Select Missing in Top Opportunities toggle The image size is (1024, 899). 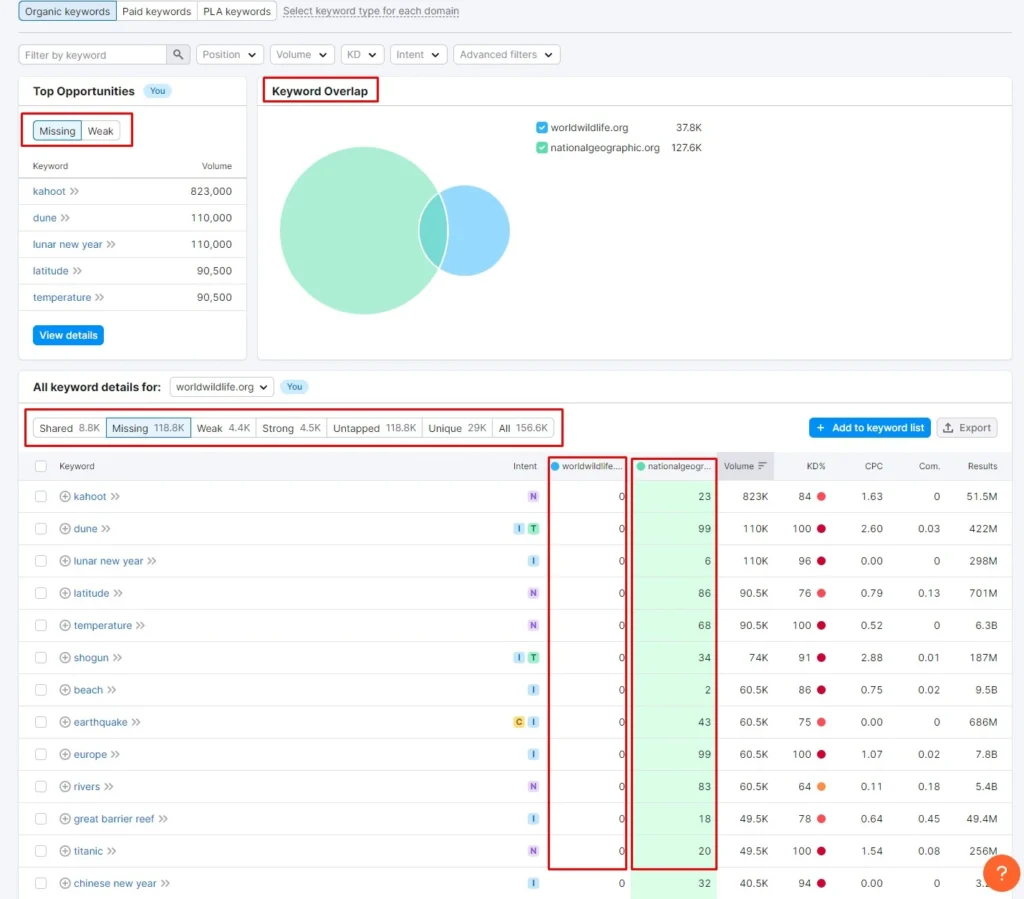[x=57, y=131]
